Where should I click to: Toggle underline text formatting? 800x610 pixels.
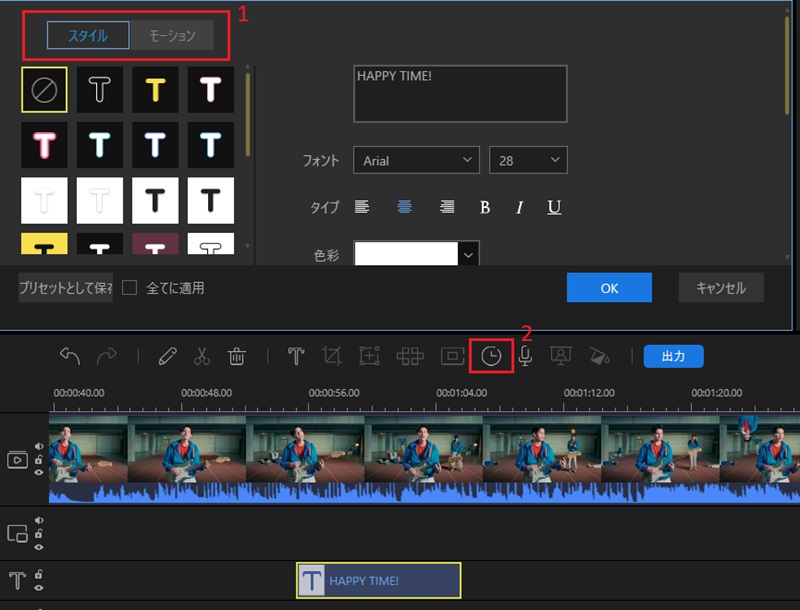554,207
